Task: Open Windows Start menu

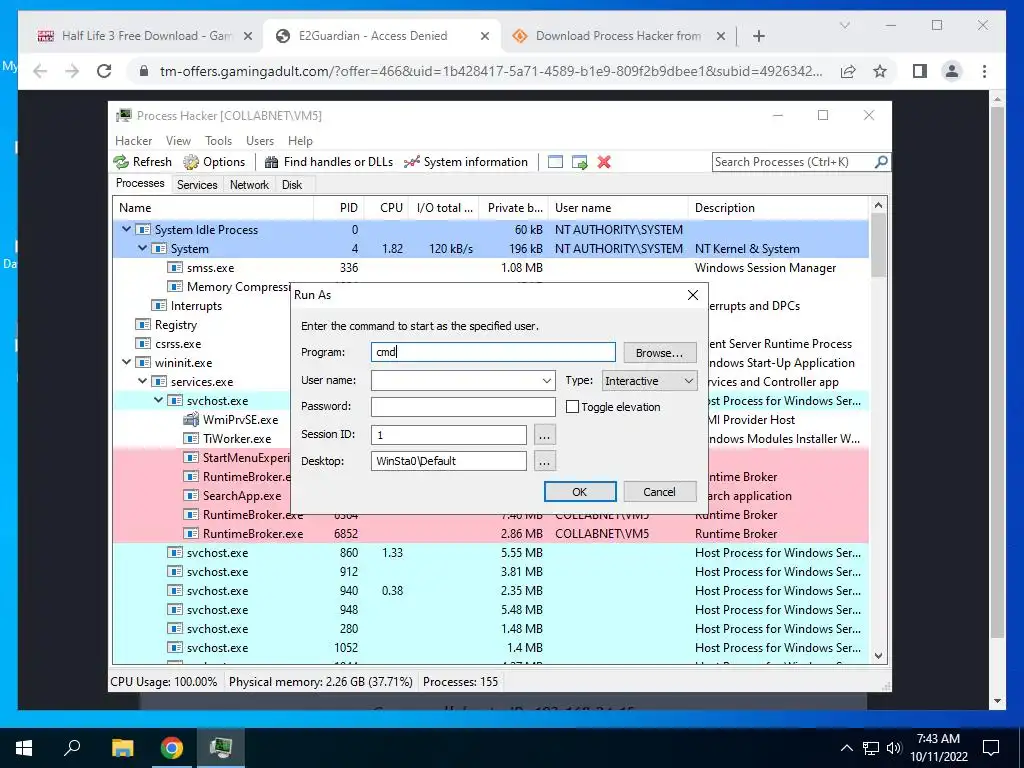Action: (x=24, y=748)
